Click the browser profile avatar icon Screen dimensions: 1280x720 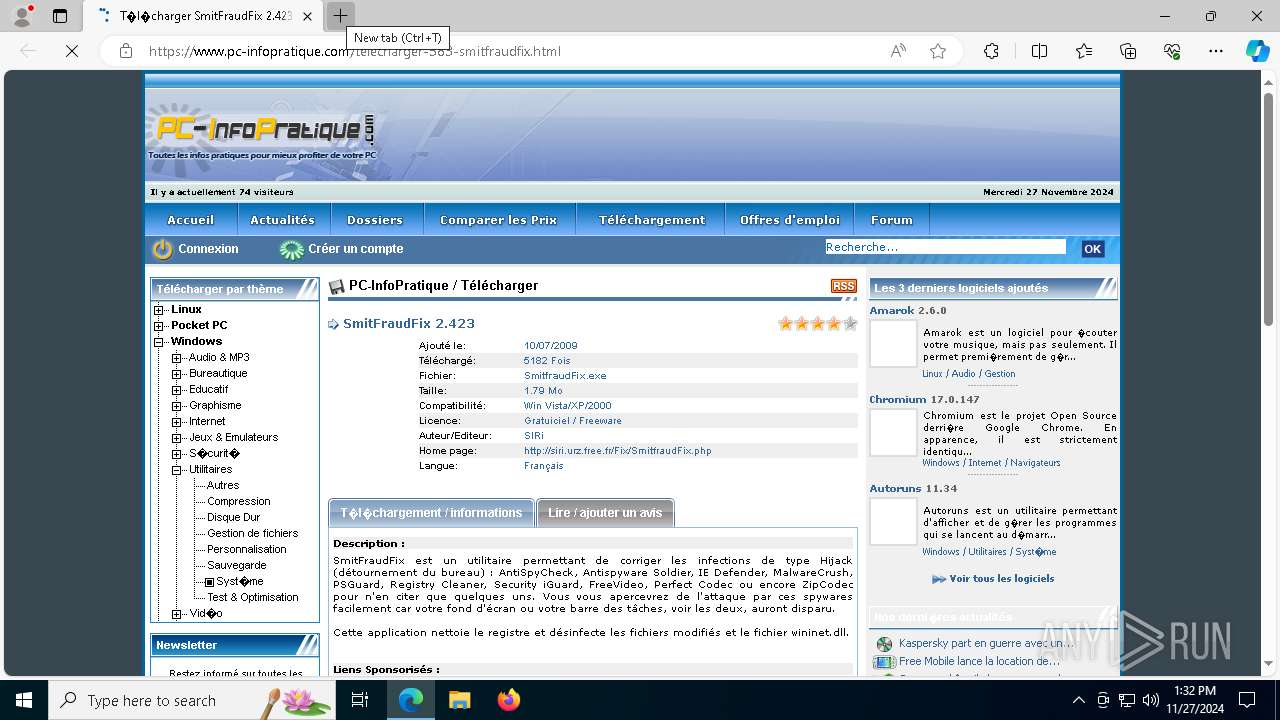22,16
